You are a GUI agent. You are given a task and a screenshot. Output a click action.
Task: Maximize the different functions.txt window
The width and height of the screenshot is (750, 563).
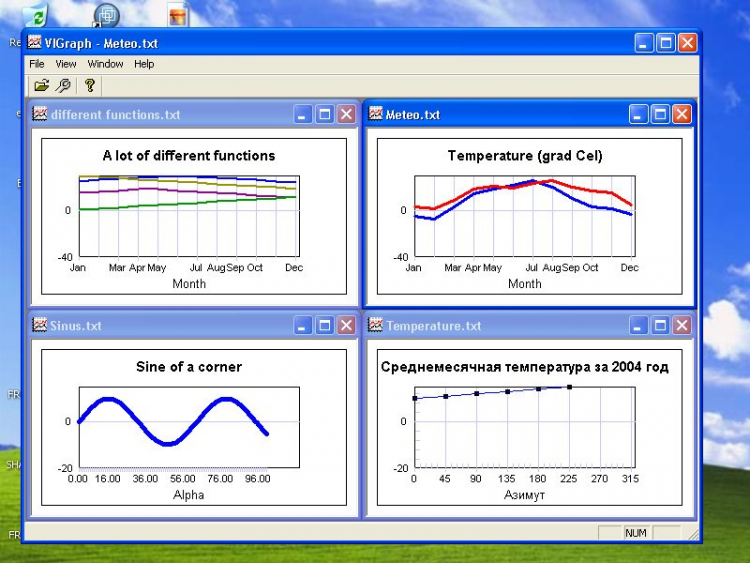click(x=325, y=114)
